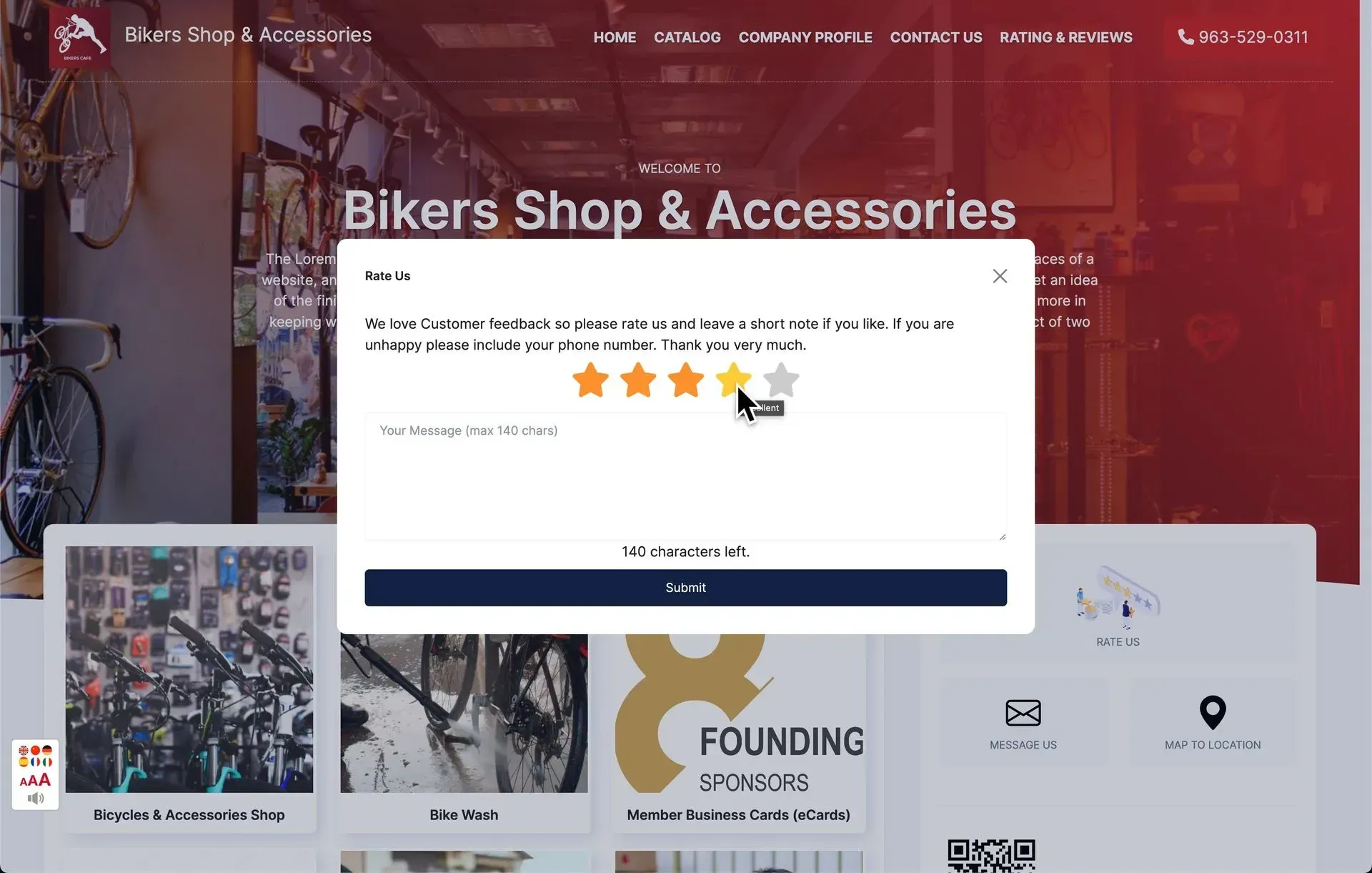Click the Submit button
This screenshot has width=1372, height=873.
coord(686,587)
